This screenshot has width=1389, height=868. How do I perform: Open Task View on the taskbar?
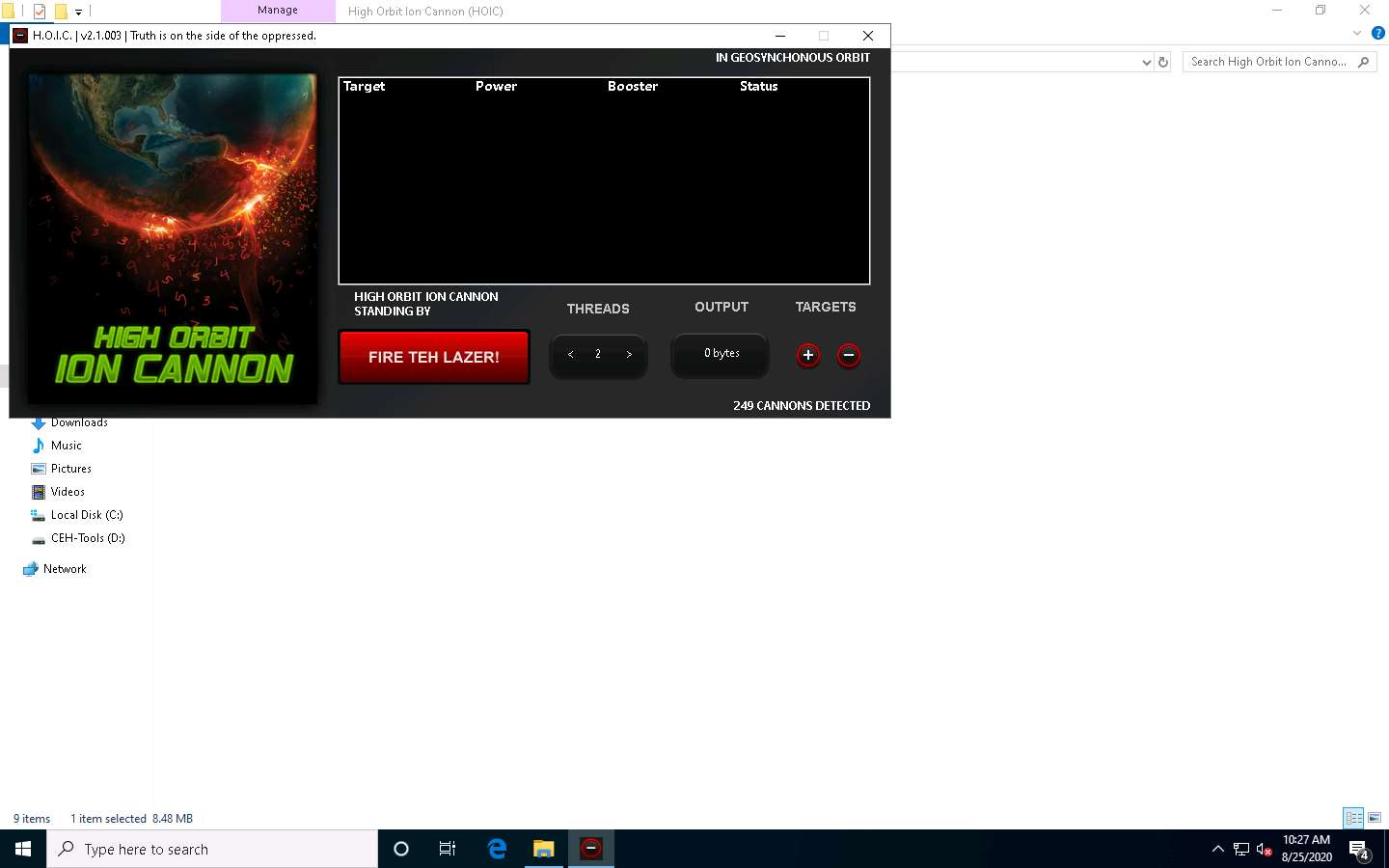click(x=448, y=849)
